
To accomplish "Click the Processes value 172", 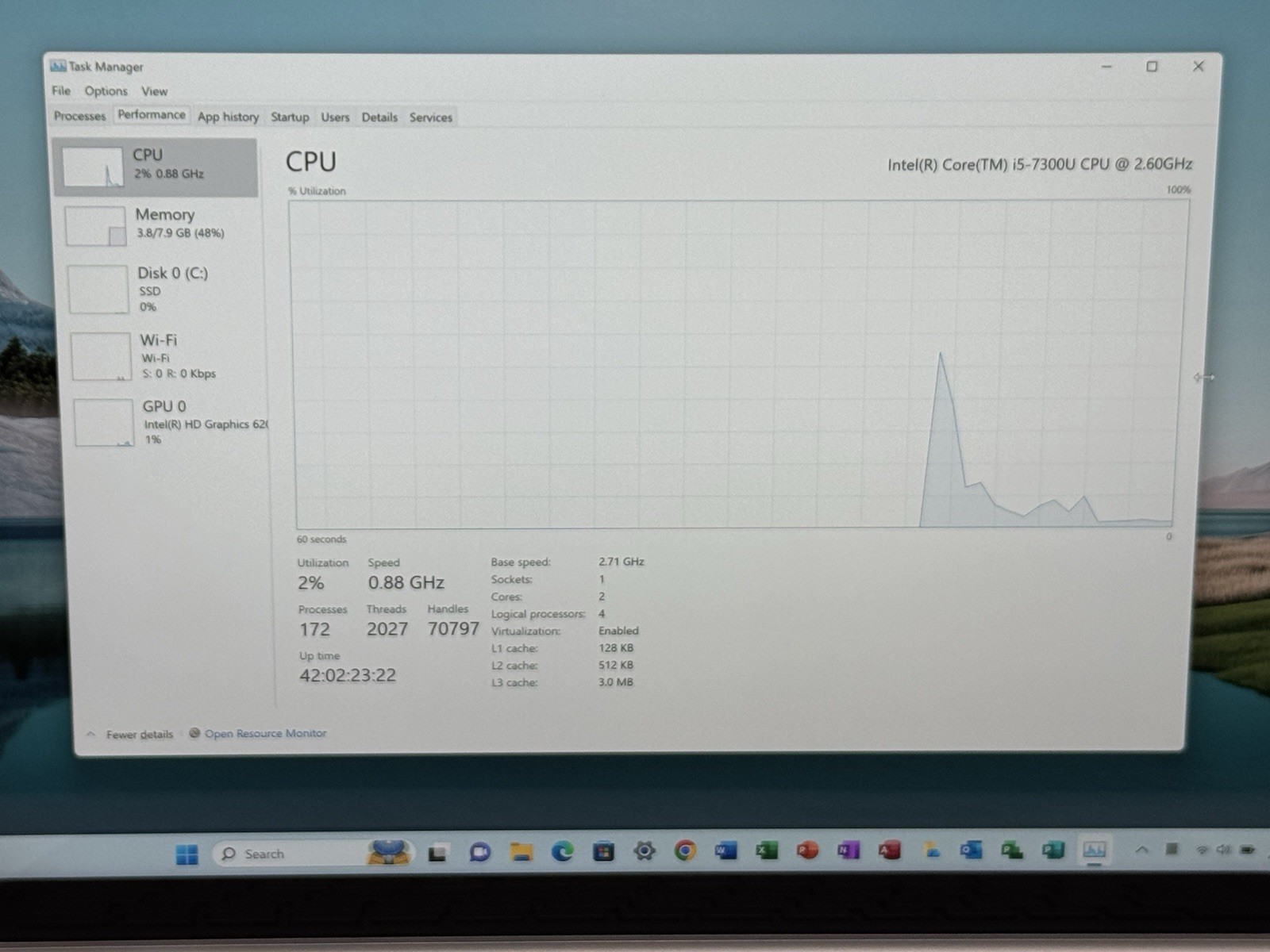I will coord(314,630).
